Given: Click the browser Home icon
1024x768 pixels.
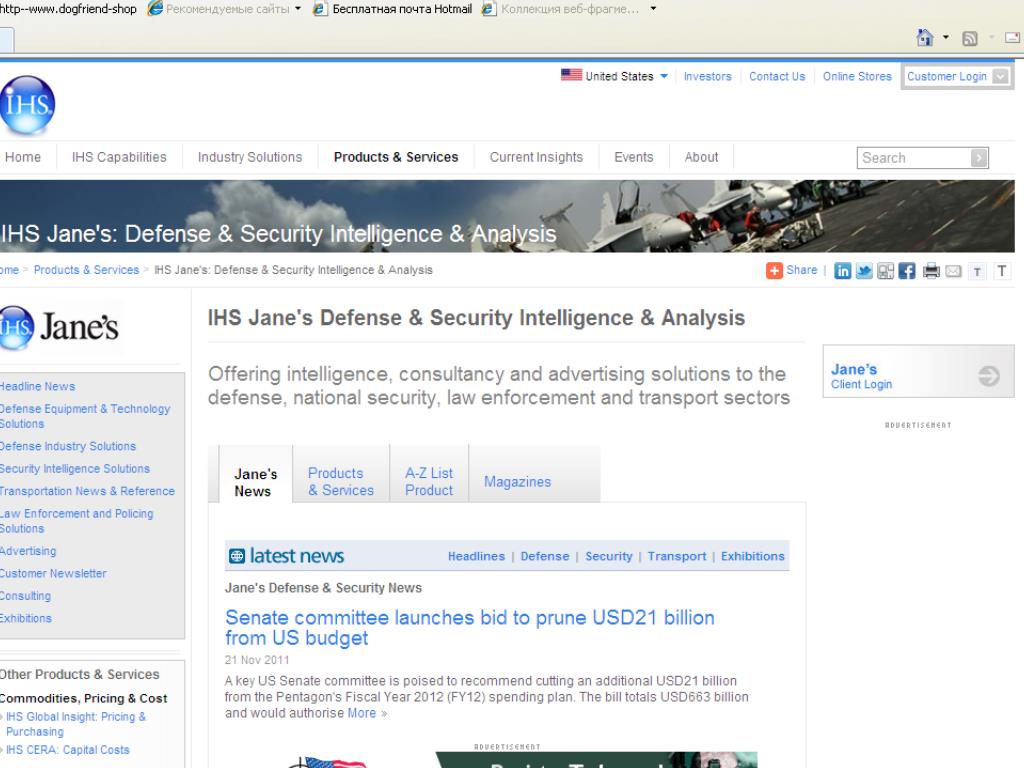Looking at the screenshot, I should click(x=925, y=37).
